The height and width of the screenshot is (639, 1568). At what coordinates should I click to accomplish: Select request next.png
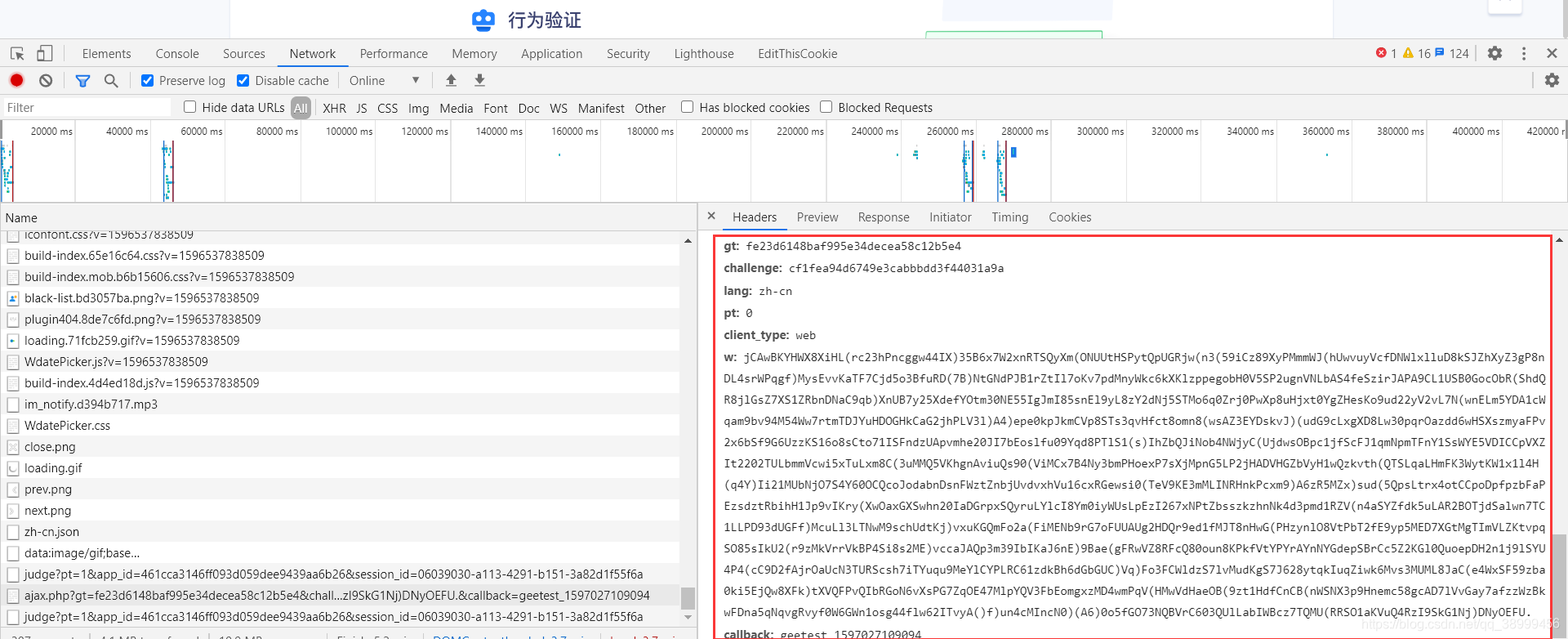[341, 510]
